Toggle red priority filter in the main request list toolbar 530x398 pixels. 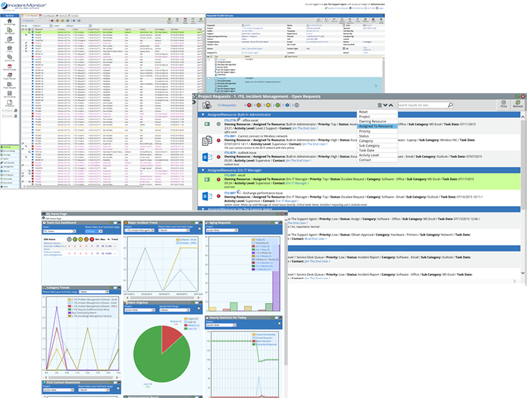click(x=52, y=21)
